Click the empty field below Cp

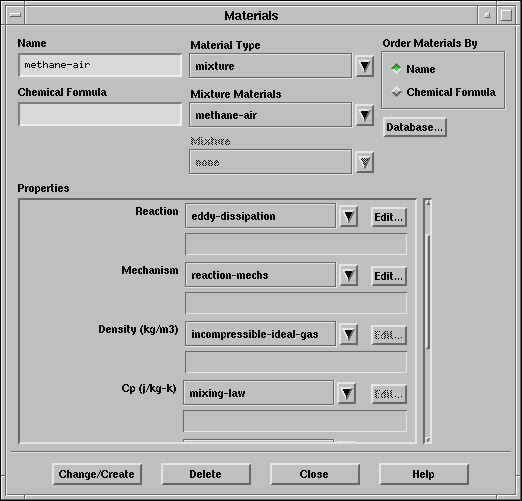click(295, 421)
